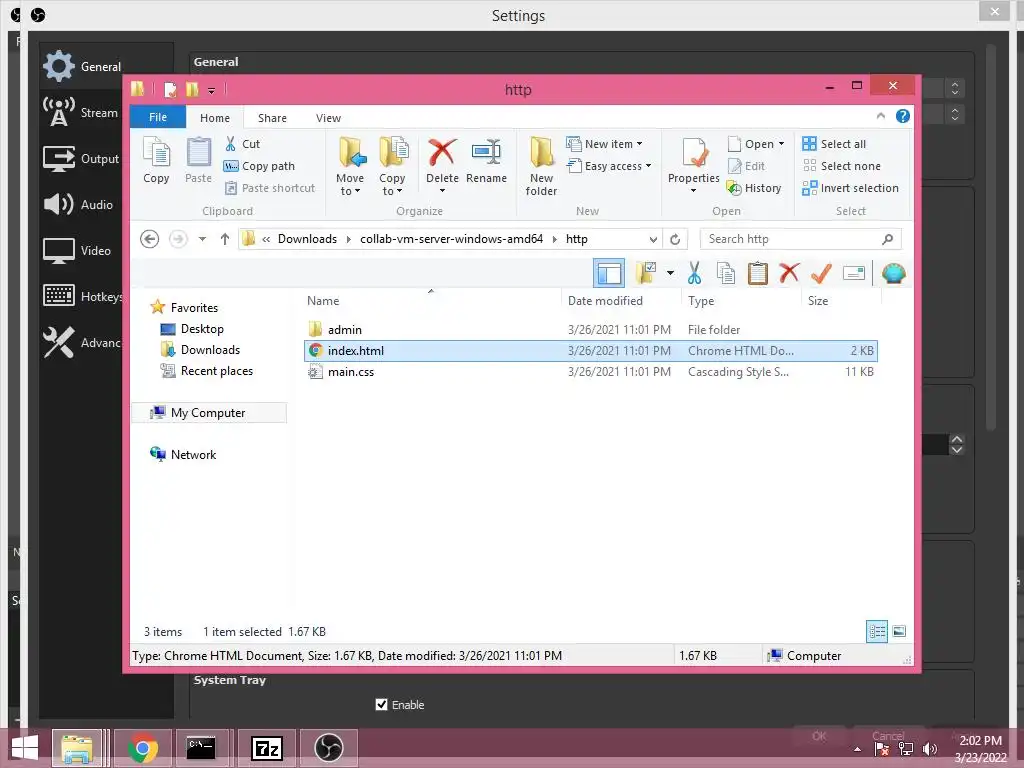
Task: Open the Easy access dropdown
Action: (648, 166)
